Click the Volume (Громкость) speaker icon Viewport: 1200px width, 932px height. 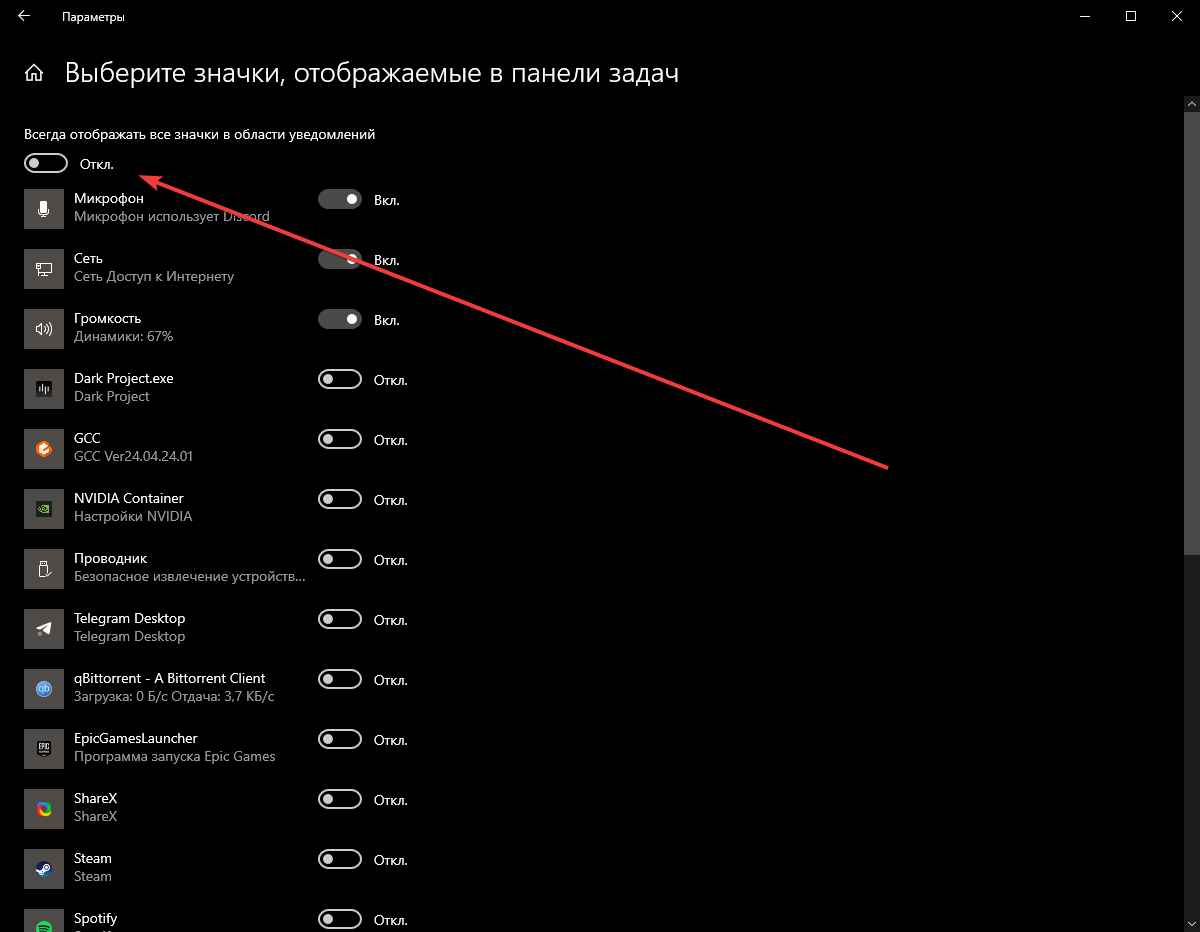(x=44, y=329)
